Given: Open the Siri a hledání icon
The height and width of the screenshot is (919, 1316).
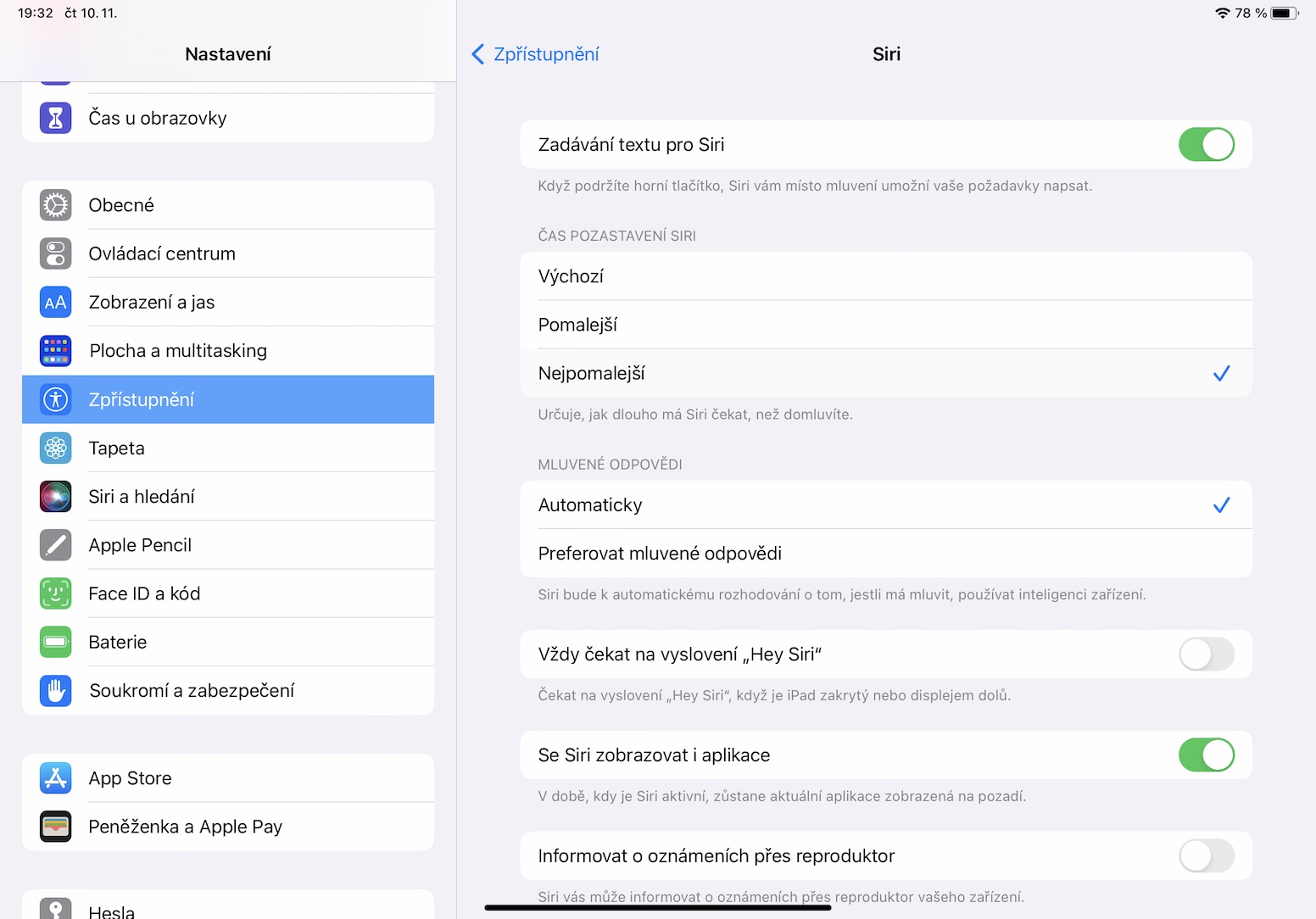Looking at the screenshot, I should click(56, 497).
